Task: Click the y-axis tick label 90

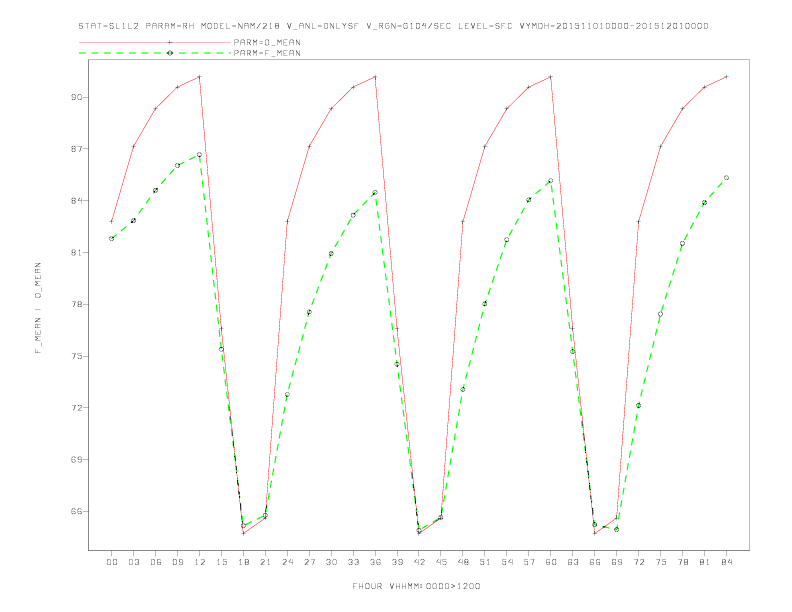Action: [x=76, y=97]
